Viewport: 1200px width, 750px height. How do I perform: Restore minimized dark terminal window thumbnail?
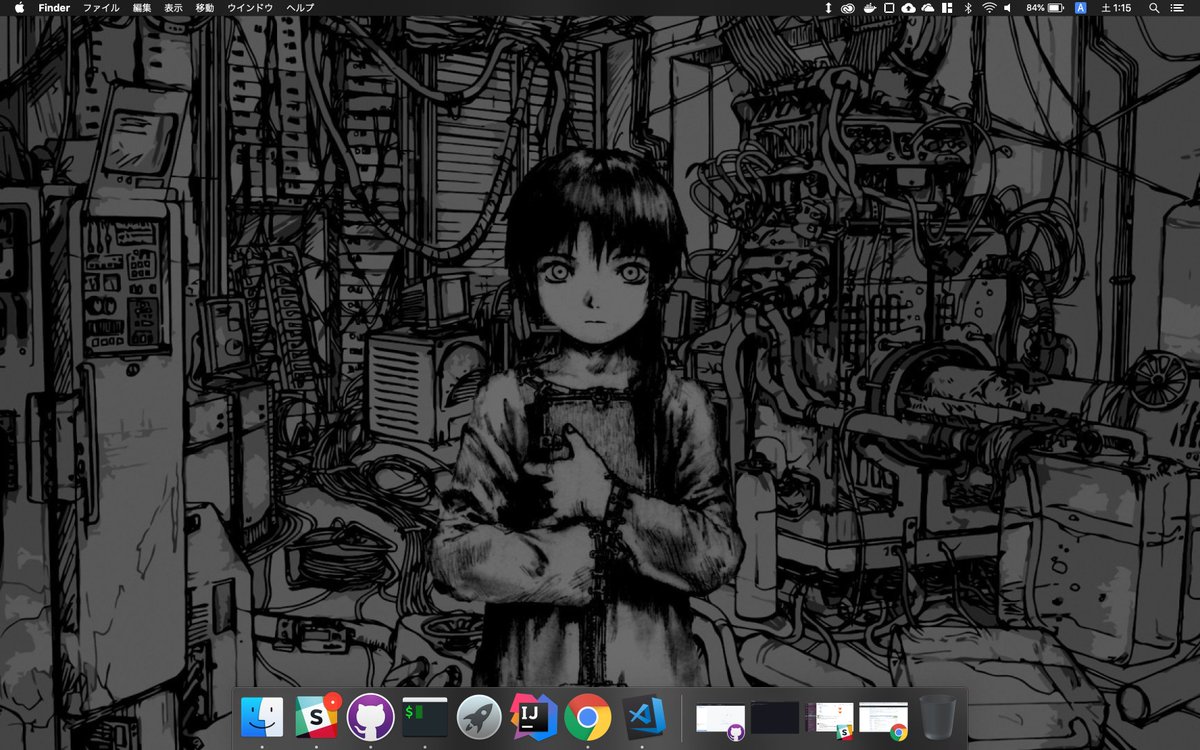pos(775,717)
